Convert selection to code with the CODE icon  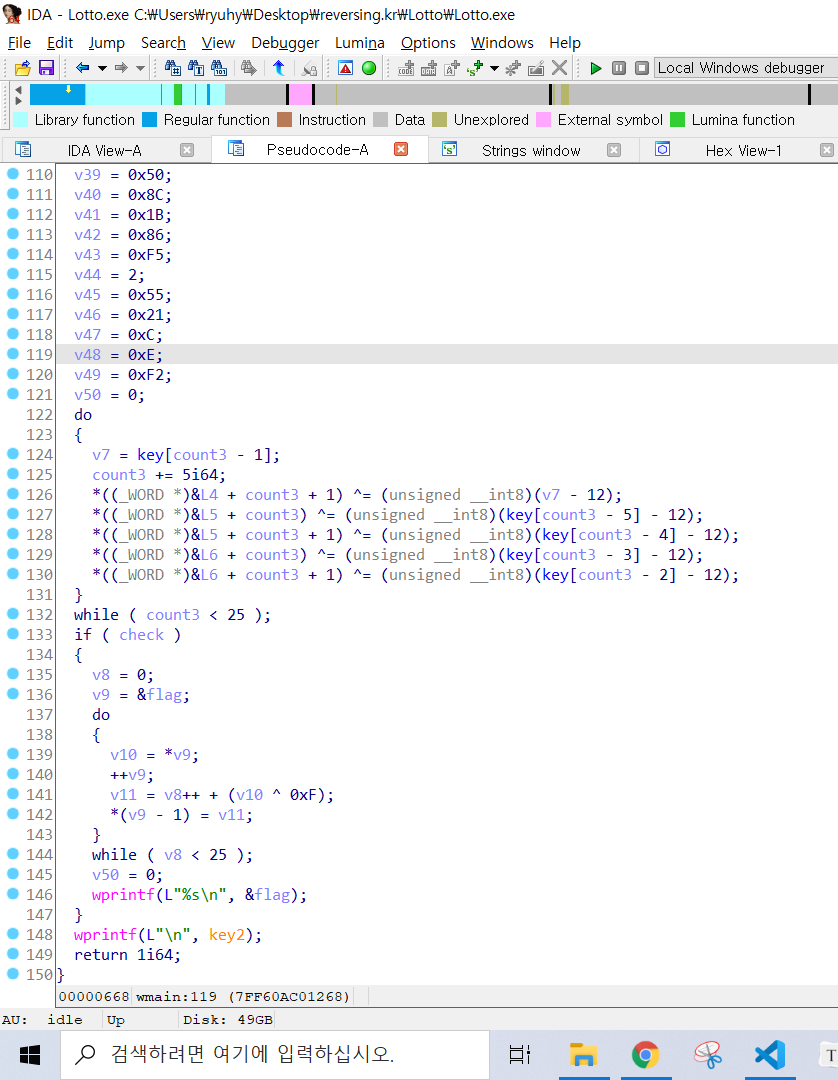coord(405,69)
